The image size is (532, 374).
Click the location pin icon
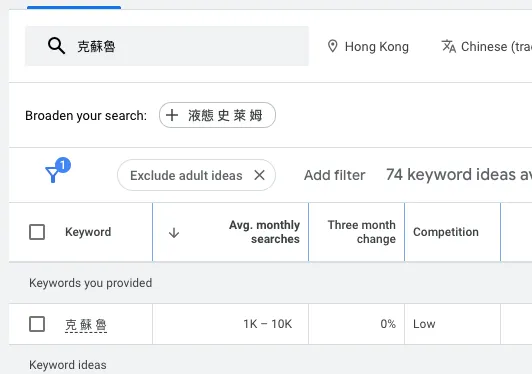pos(332,46)
